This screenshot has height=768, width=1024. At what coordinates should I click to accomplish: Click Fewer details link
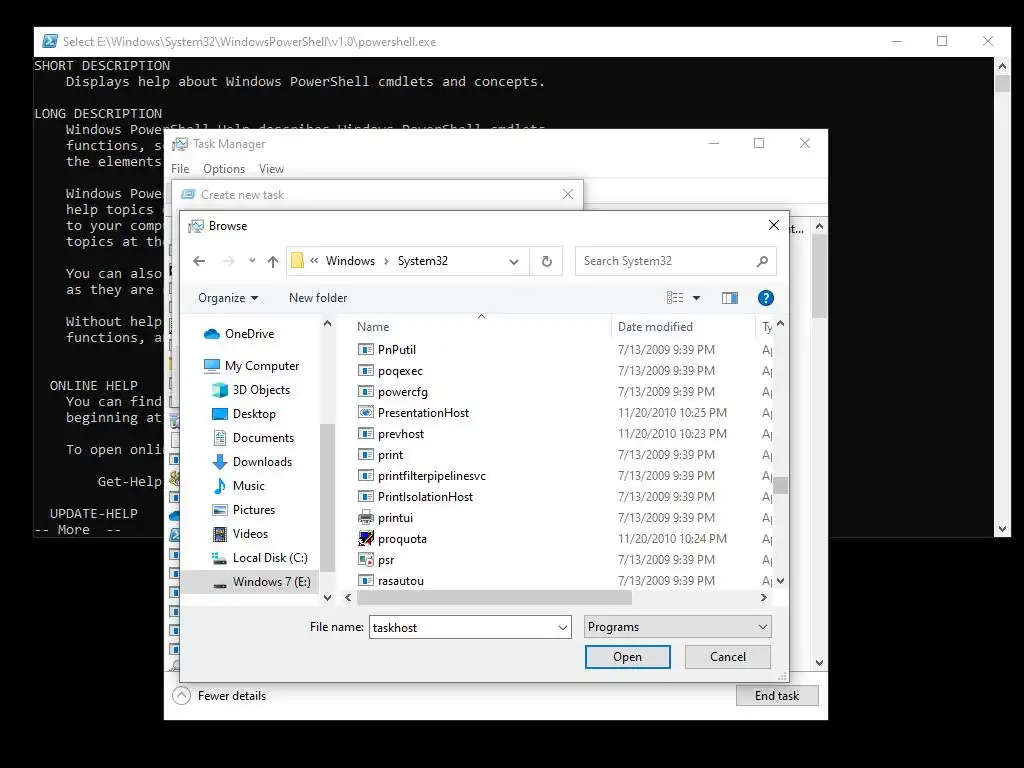[x=232, y=696]
